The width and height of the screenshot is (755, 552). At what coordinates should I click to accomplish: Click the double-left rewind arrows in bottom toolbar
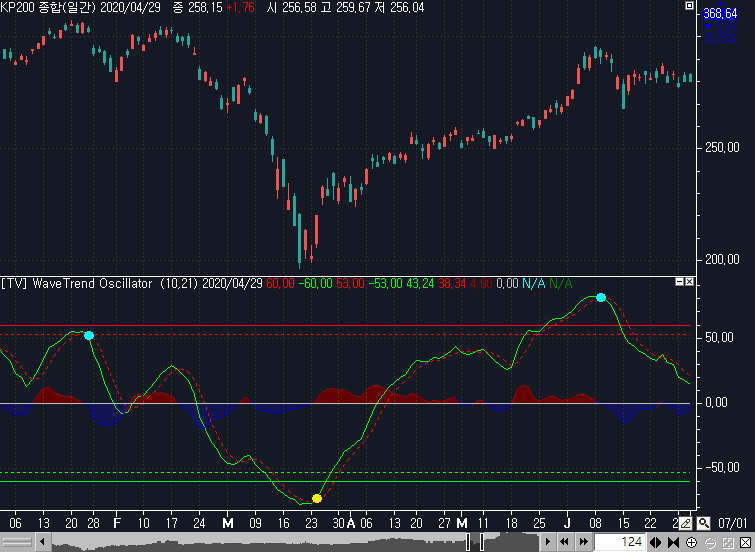(565, 542)
